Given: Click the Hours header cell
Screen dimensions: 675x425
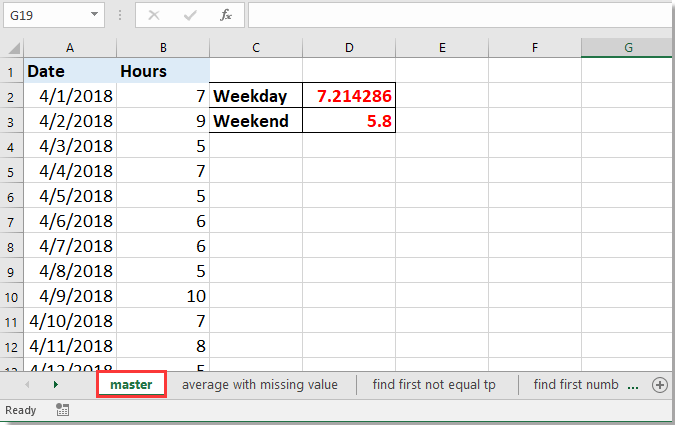Looking at the screenshot, I should (162, 71).
